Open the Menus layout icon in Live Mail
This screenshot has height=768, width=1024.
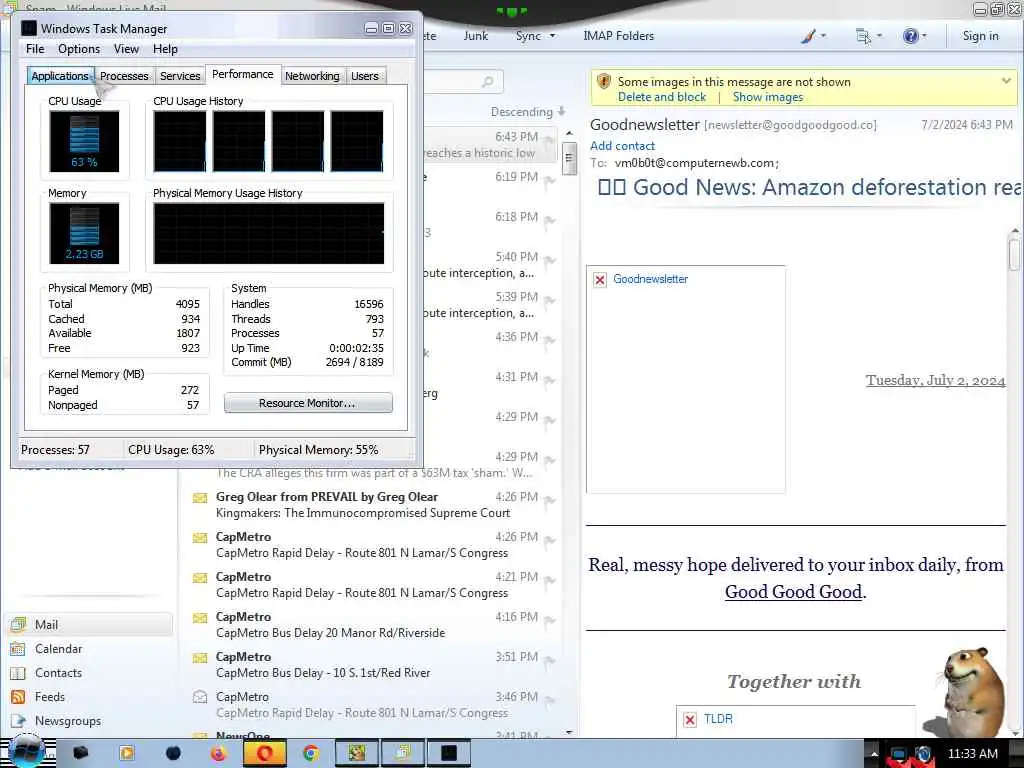click(x=863, y=36)
